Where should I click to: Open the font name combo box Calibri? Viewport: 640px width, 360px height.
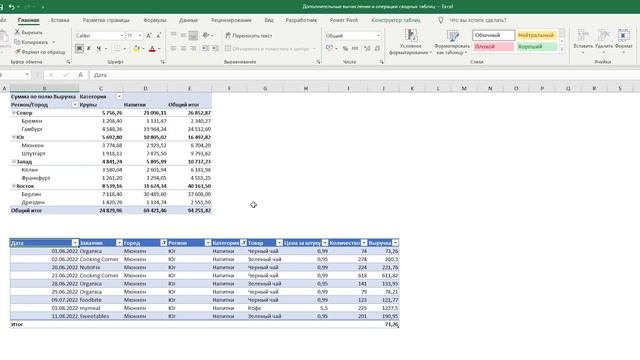[x=99, y=36]
